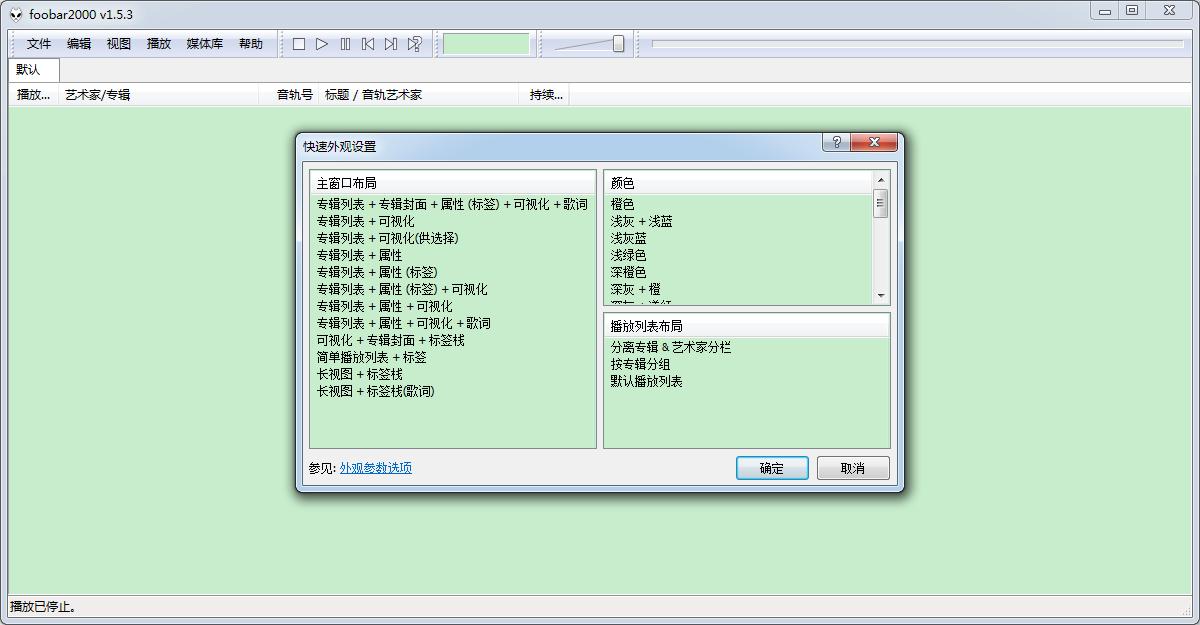Select 简单播放列表 + 标签 layout
This screenshot has width=1200, height=625.
tap(370, 356)
